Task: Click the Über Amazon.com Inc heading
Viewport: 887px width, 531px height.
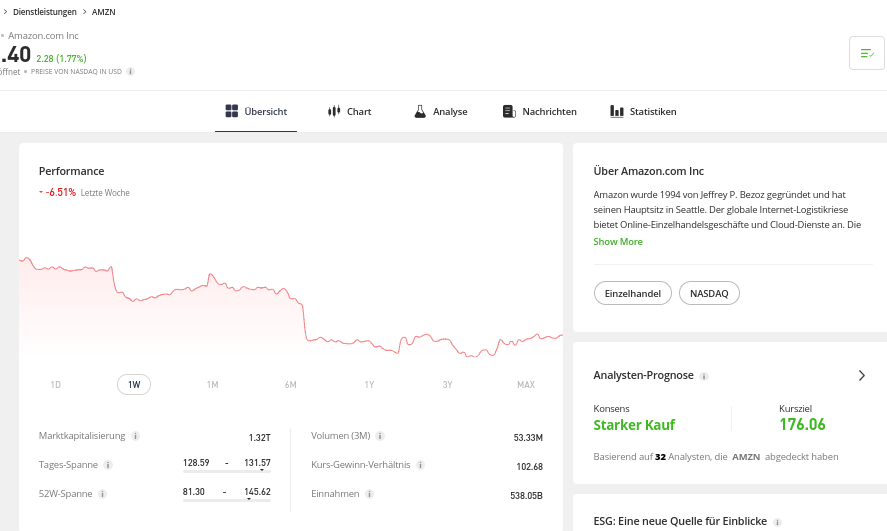Action: pyautogui.click(x=648, y=171)
